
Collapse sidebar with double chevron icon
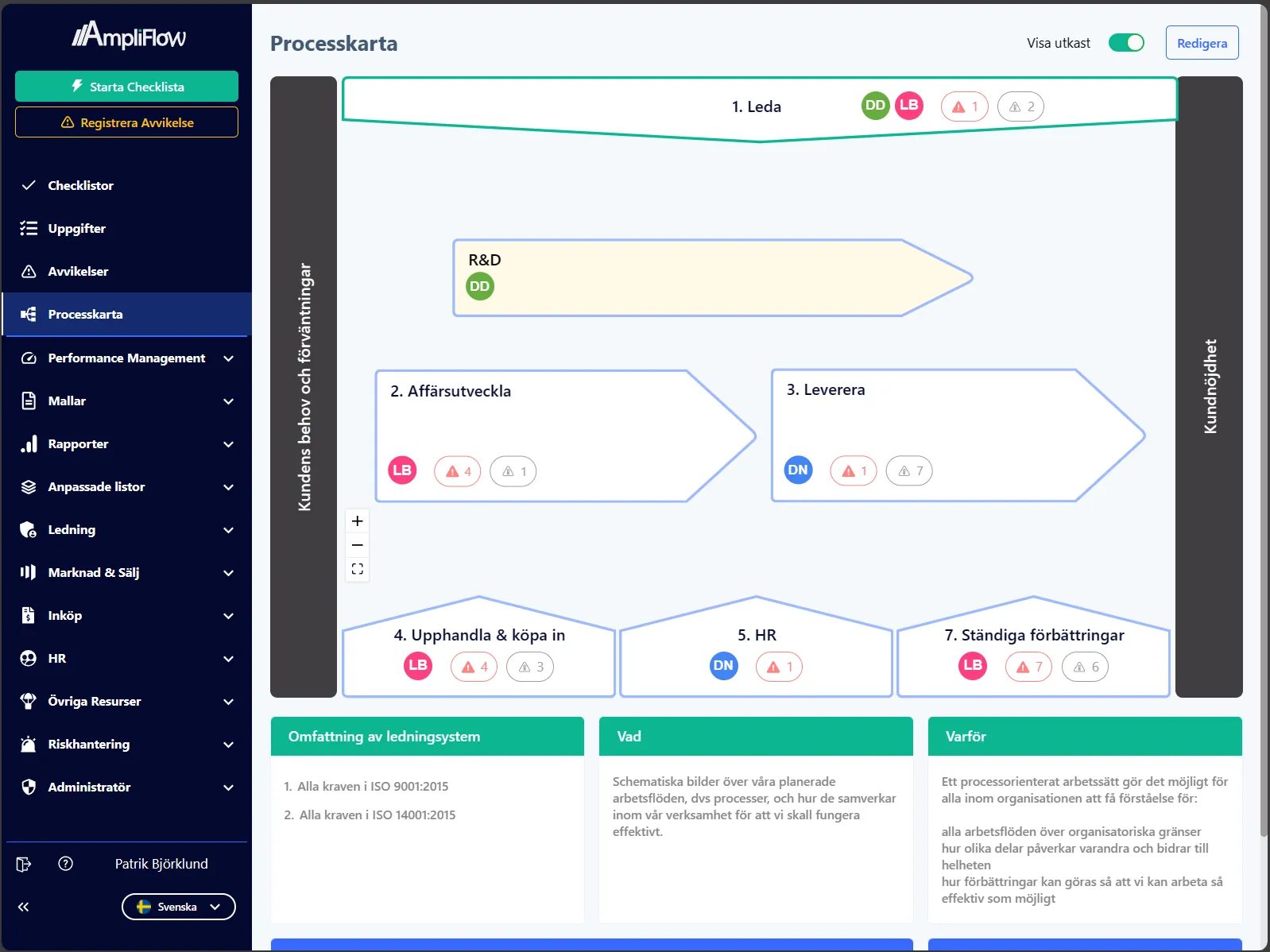(24, 907)
